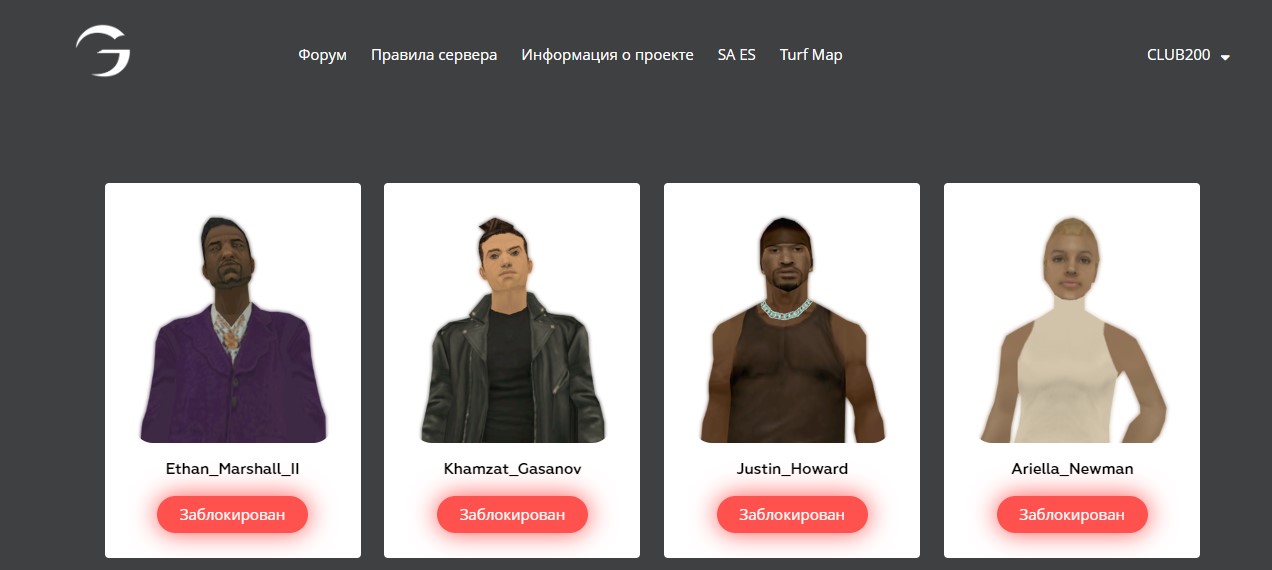Click Justin_Howard character image
1272x570 pixels.
792,329
